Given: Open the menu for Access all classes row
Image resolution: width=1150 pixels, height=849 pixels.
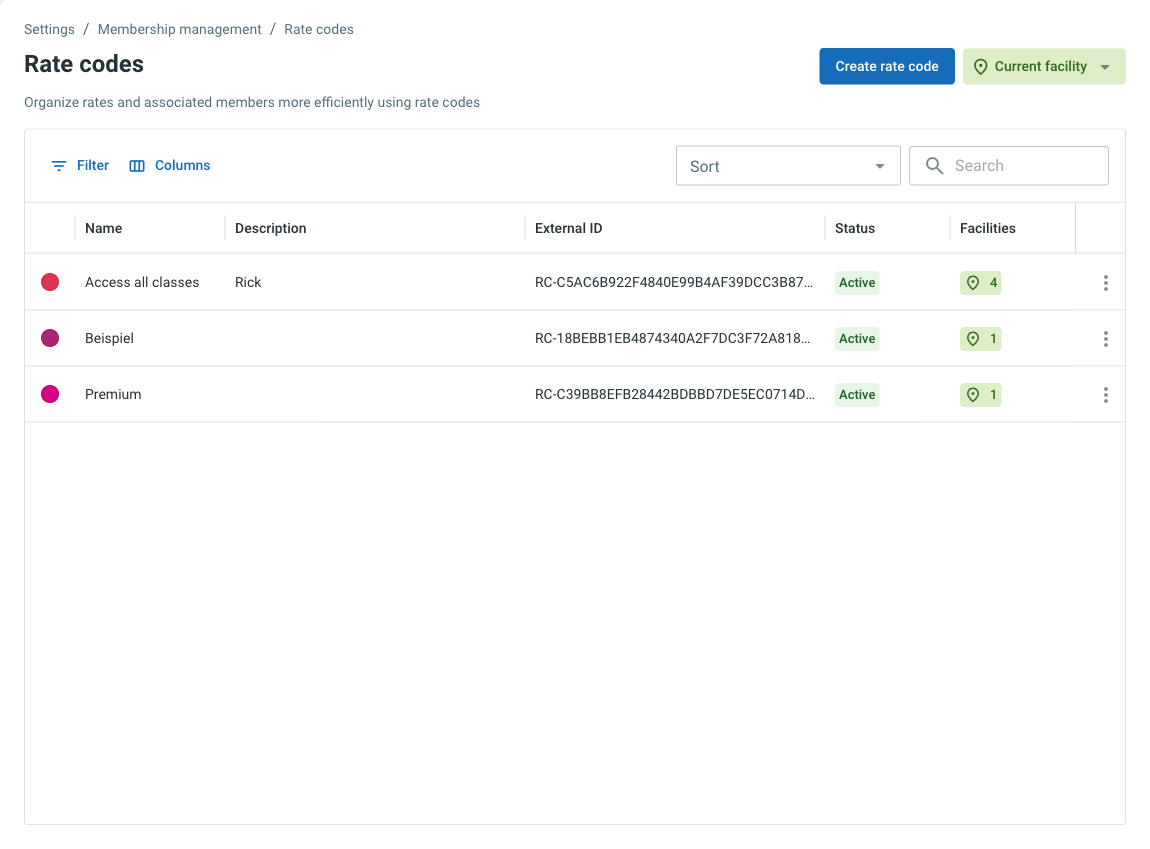Looking at the screenshot, I should [x=1105, y=283].
